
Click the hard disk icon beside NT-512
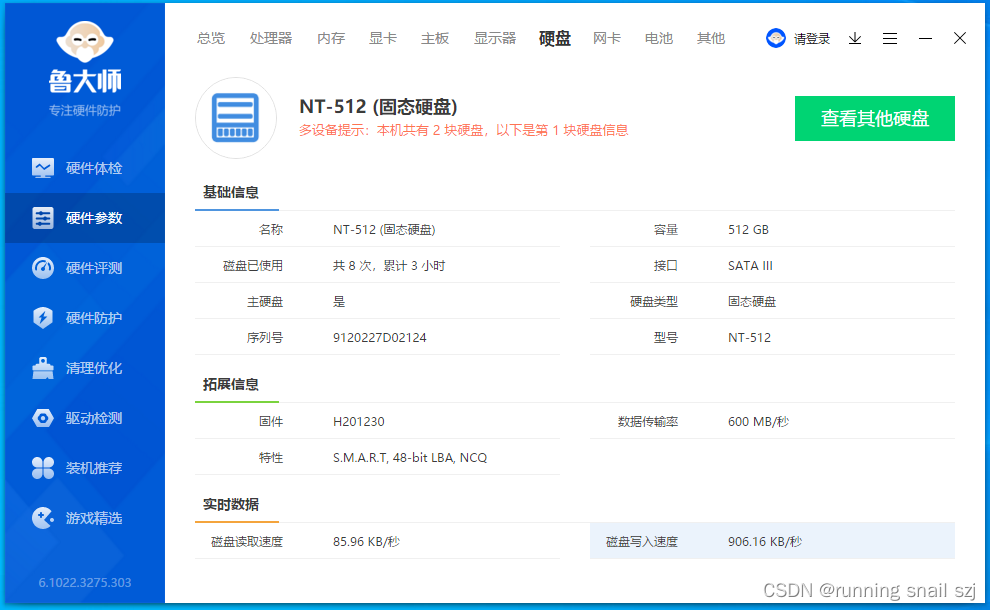pos(236,117)
